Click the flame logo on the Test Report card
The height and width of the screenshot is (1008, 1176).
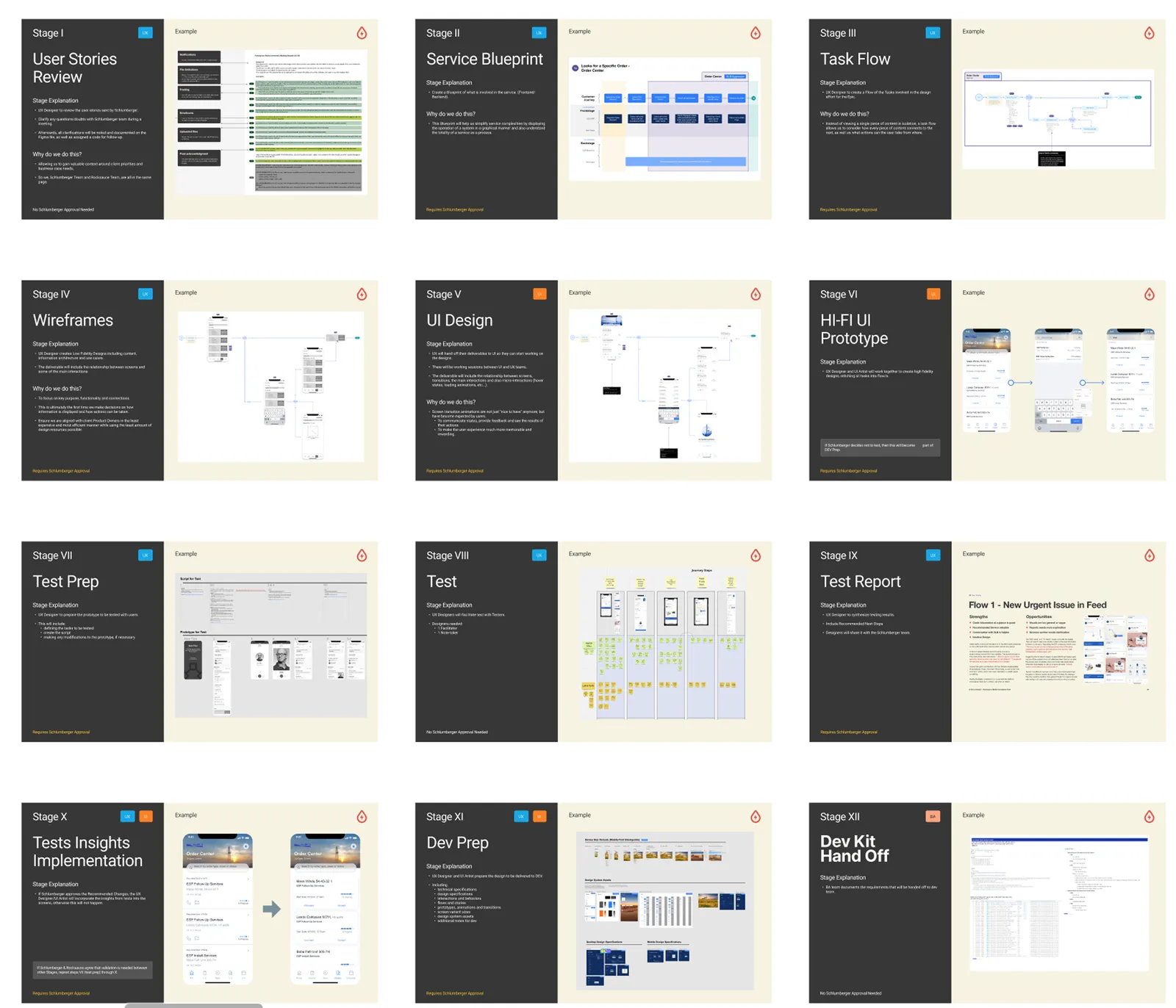[x=1150, y=555]
